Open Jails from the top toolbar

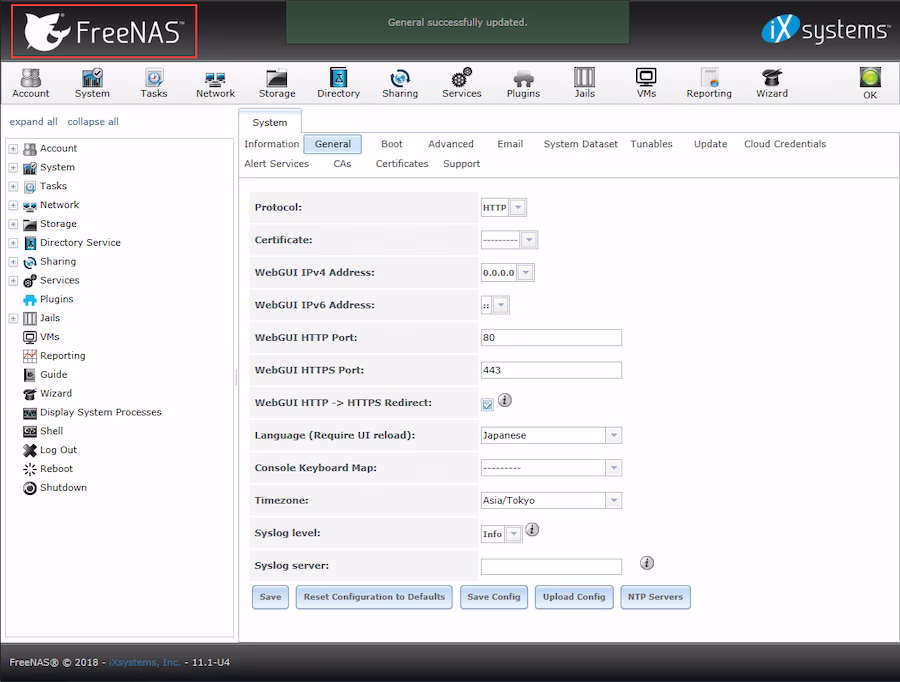[584, 82]
